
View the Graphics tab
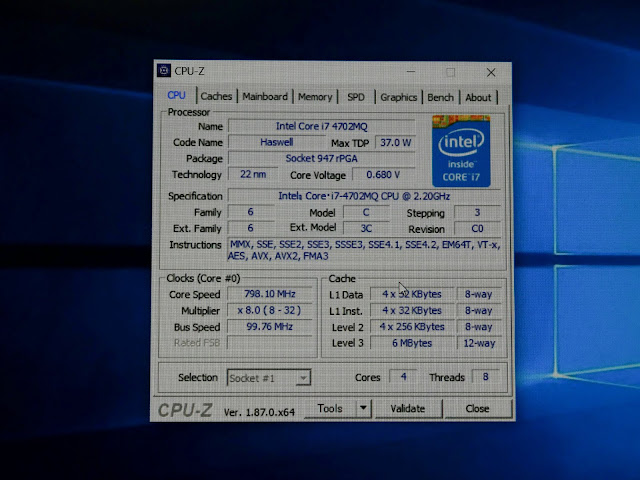point(398,98)
